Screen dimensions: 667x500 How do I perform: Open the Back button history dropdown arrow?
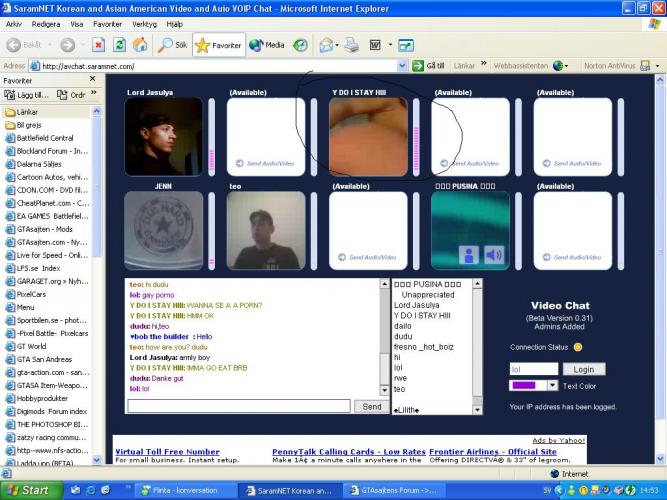pos(49,45)
